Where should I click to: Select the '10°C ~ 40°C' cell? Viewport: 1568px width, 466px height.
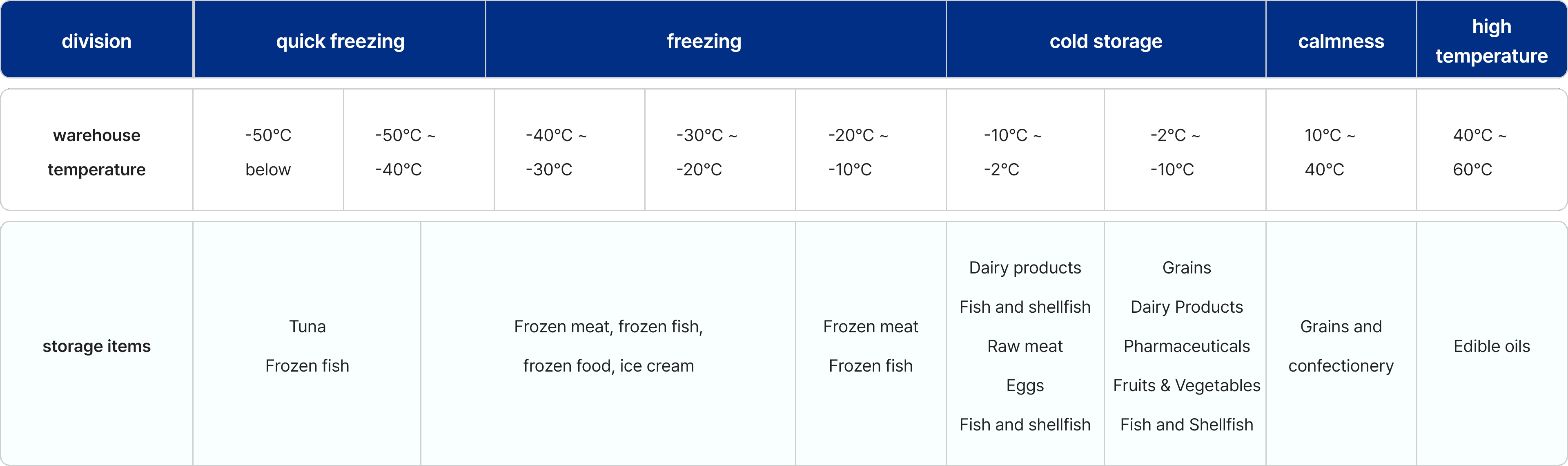coord(1330,152)
